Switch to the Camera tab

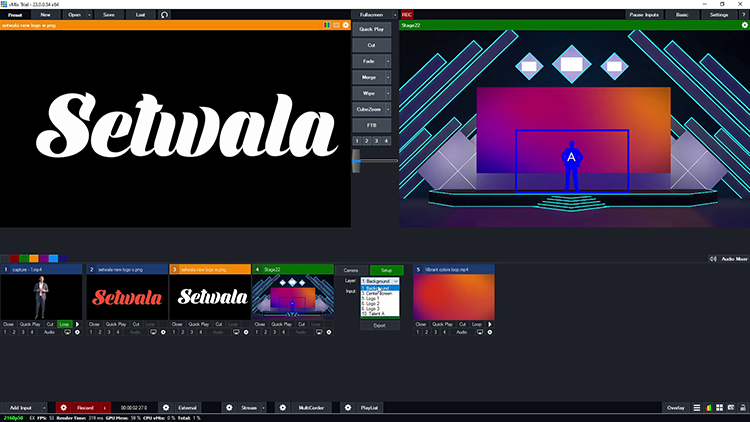tap(351, 270)
